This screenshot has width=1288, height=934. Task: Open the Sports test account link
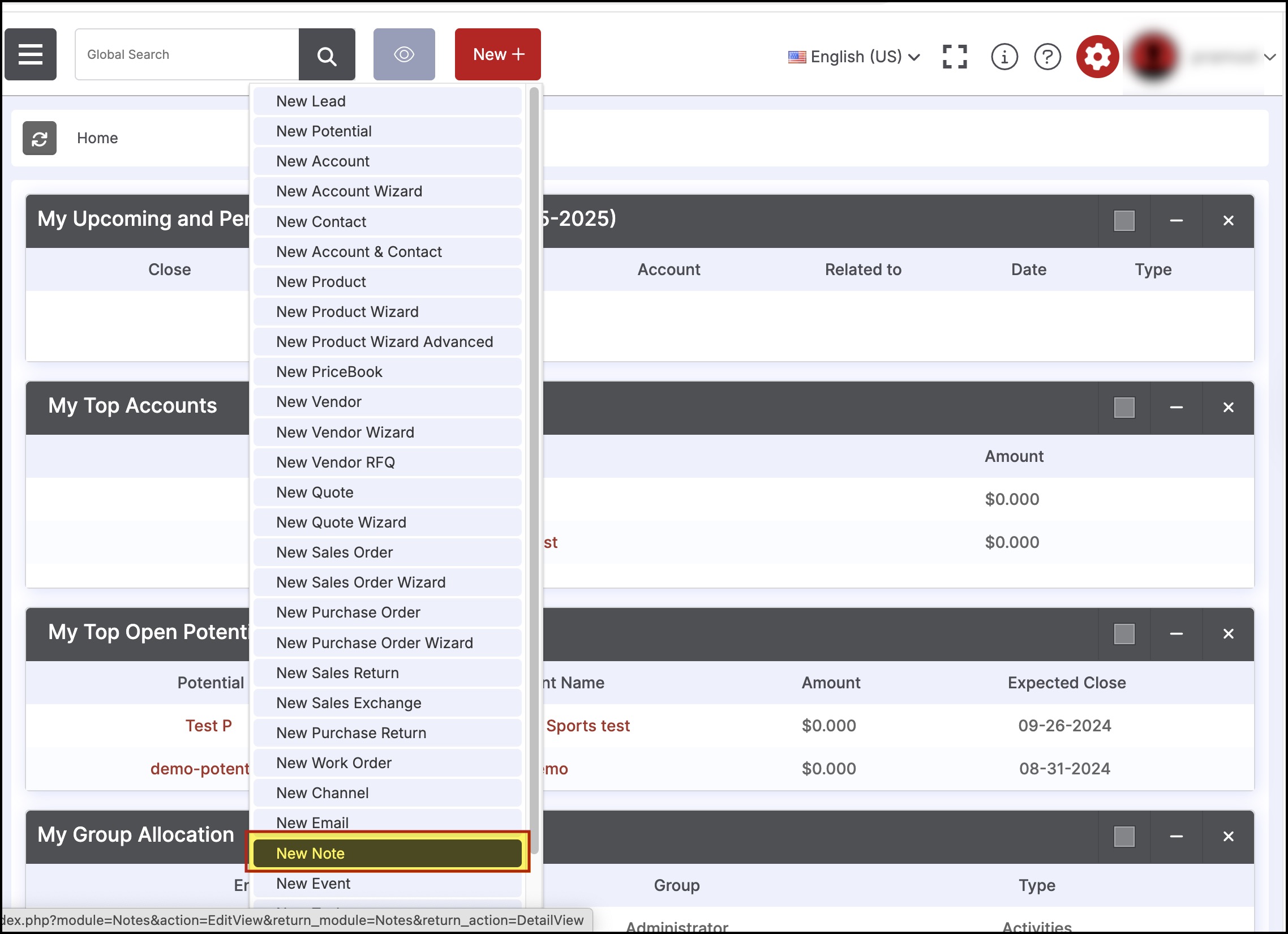coord(587,726)
